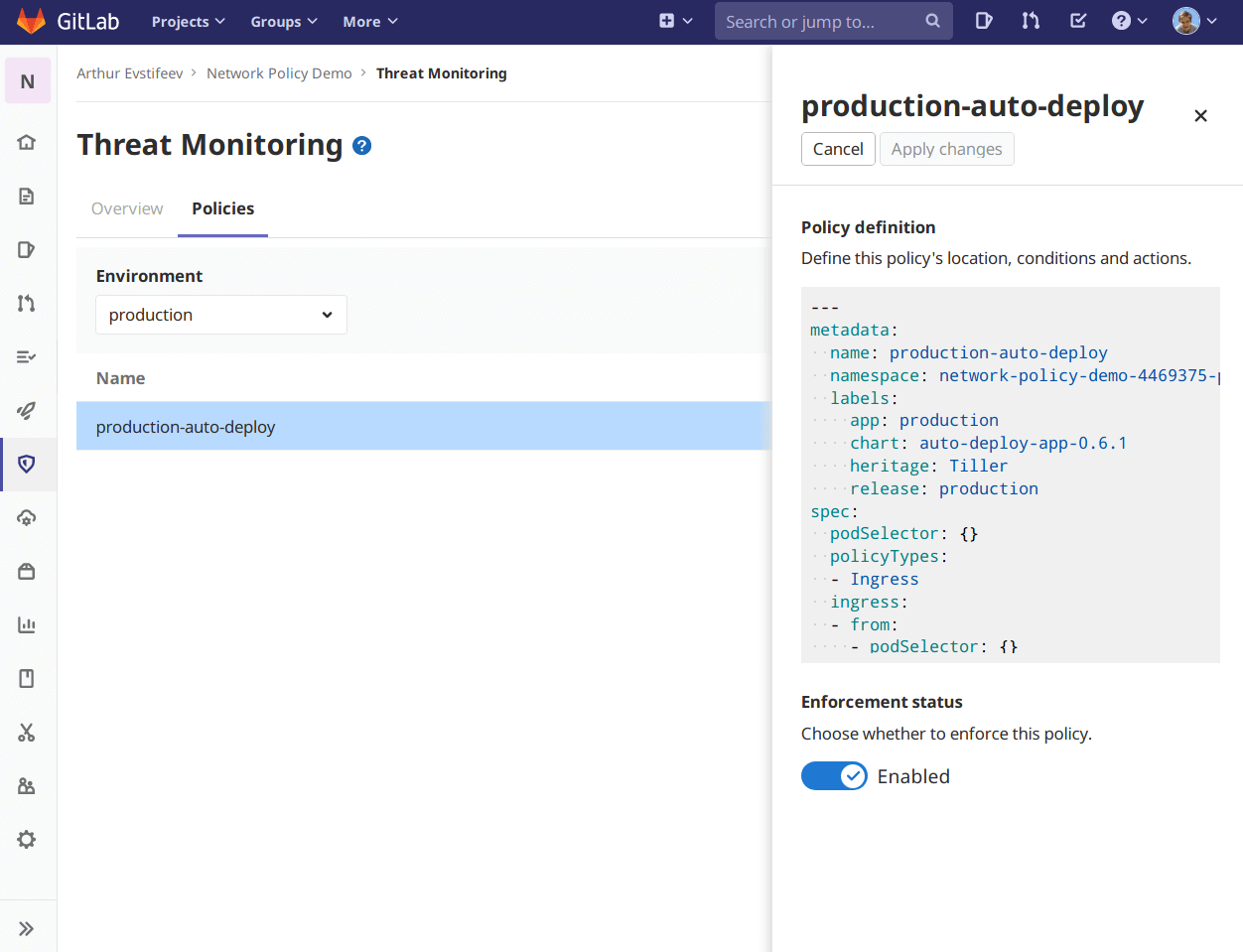Open the Projects menu
This screenshot has height=952, width=1243.
(x=188, y=20)
